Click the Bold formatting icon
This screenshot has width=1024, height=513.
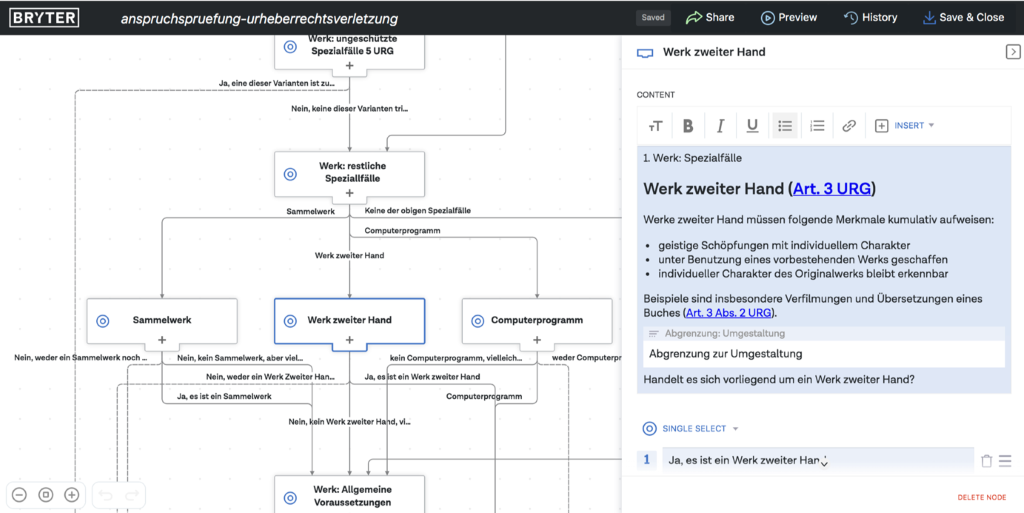pos(688,126)
